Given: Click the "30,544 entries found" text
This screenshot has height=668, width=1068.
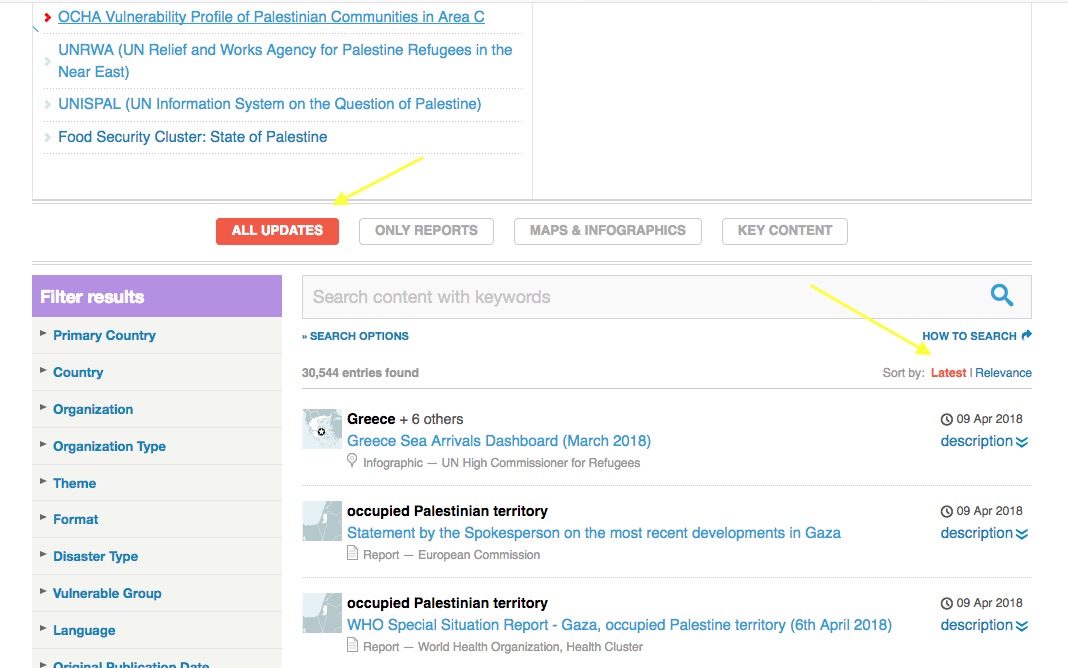Looking at the screenshot, I should click(360, 372).
